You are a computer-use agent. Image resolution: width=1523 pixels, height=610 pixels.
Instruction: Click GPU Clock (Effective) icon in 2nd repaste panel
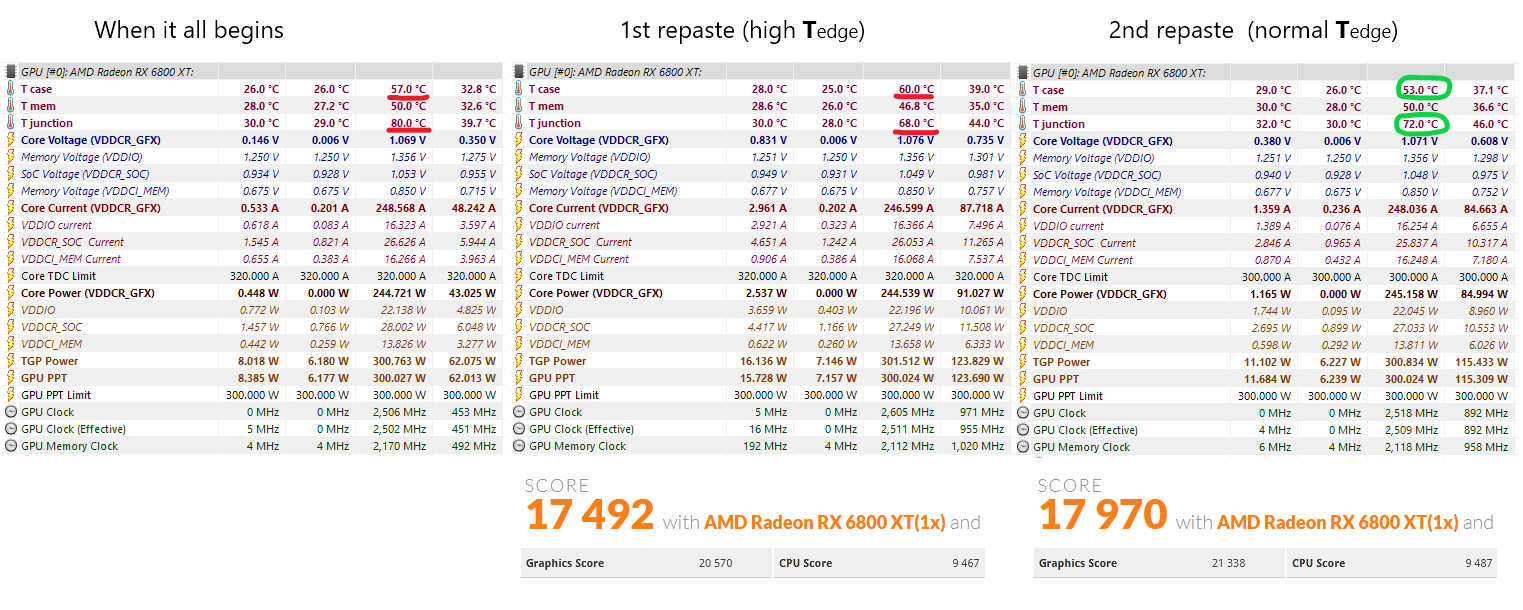tap(1023, 430)
